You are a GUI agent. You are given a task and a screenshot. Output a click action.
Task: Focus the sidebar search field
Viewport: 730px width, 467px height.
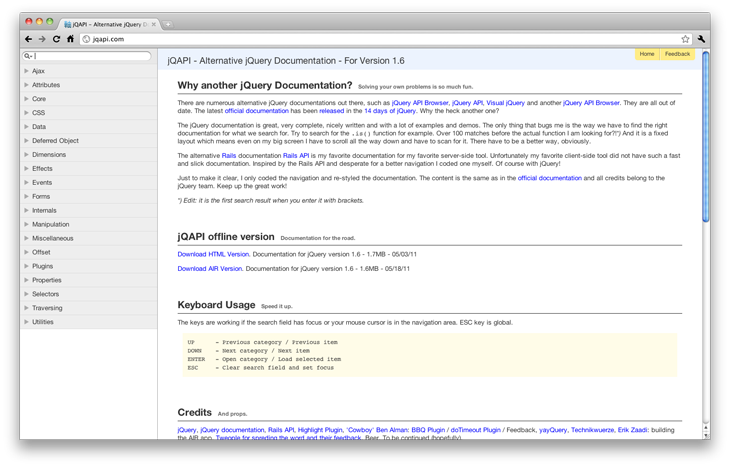coord(92,57)
